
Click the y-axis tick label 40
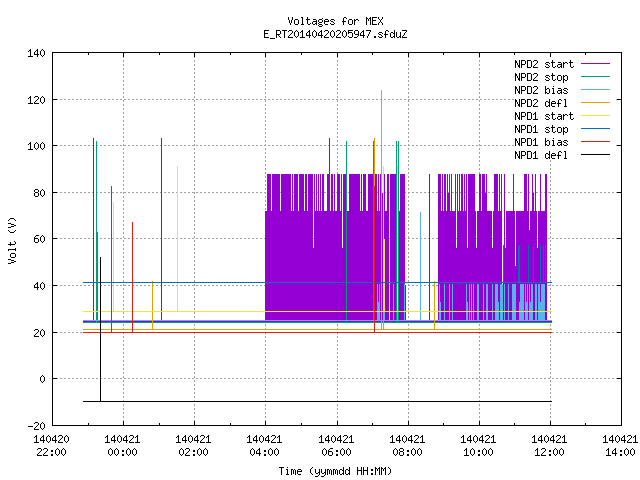(x=39, y=286)
